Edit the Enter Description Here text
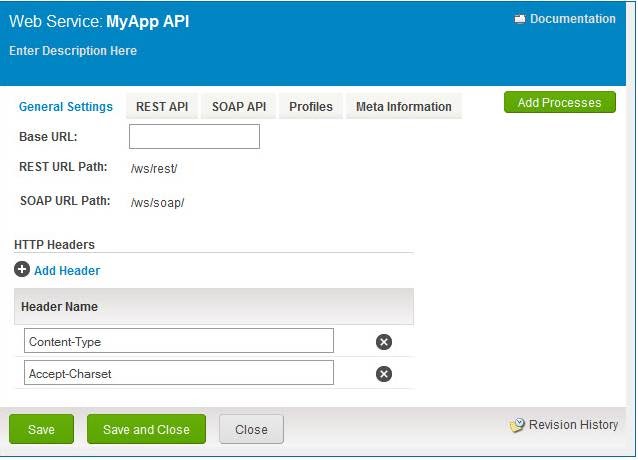The width and height of the screenshot is (638, 460). tap(73, 51)
